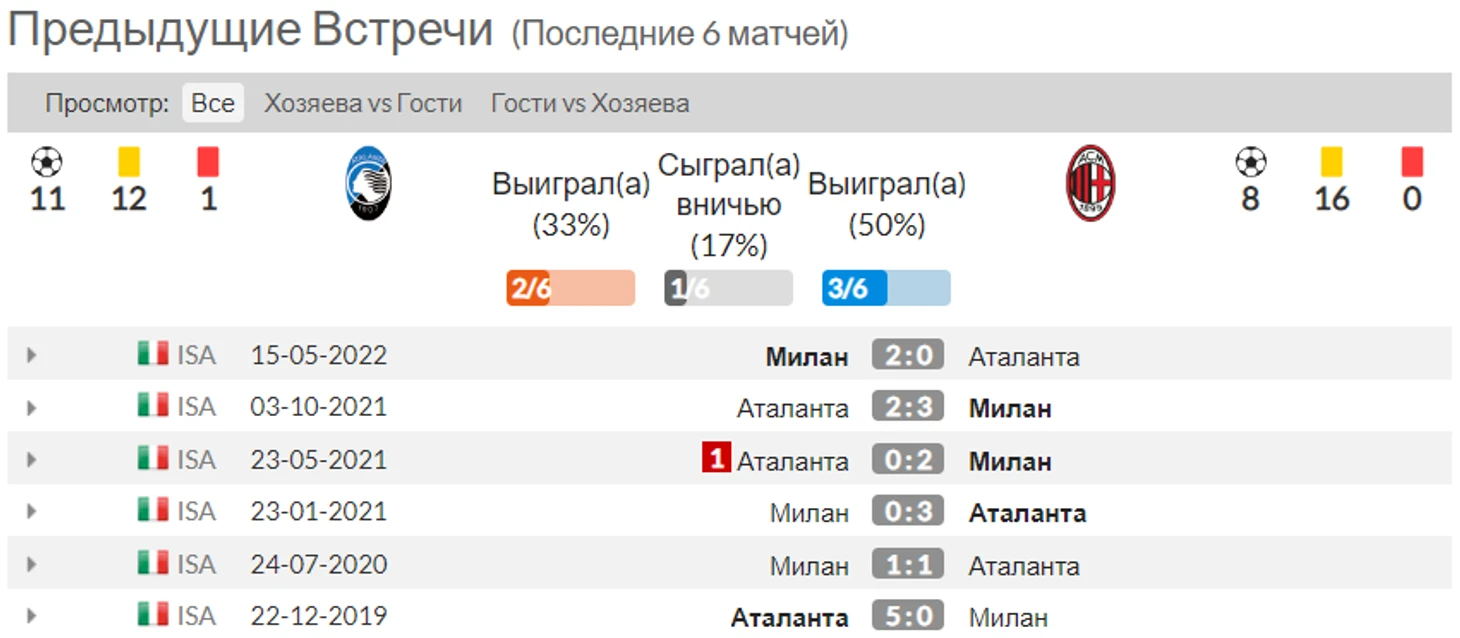The height and width of the screenshot is (638, 1460).
Task: Click Milan's goals soccer ball icon
Action: click(x=1250, y=162)
